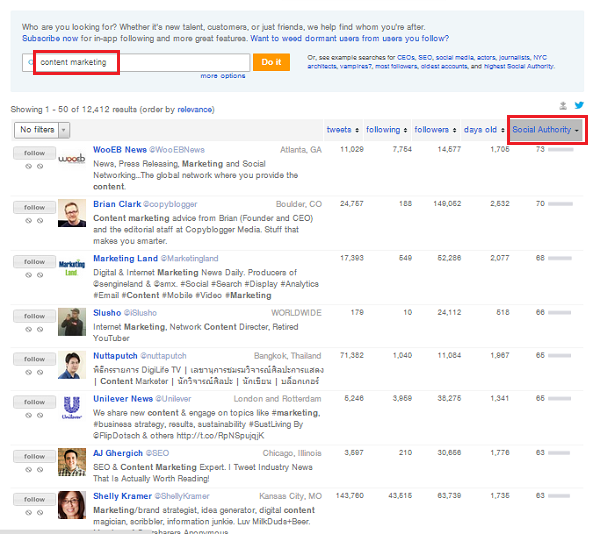
Task: Follow Shelly Kramer
Action: click(34, 500)
